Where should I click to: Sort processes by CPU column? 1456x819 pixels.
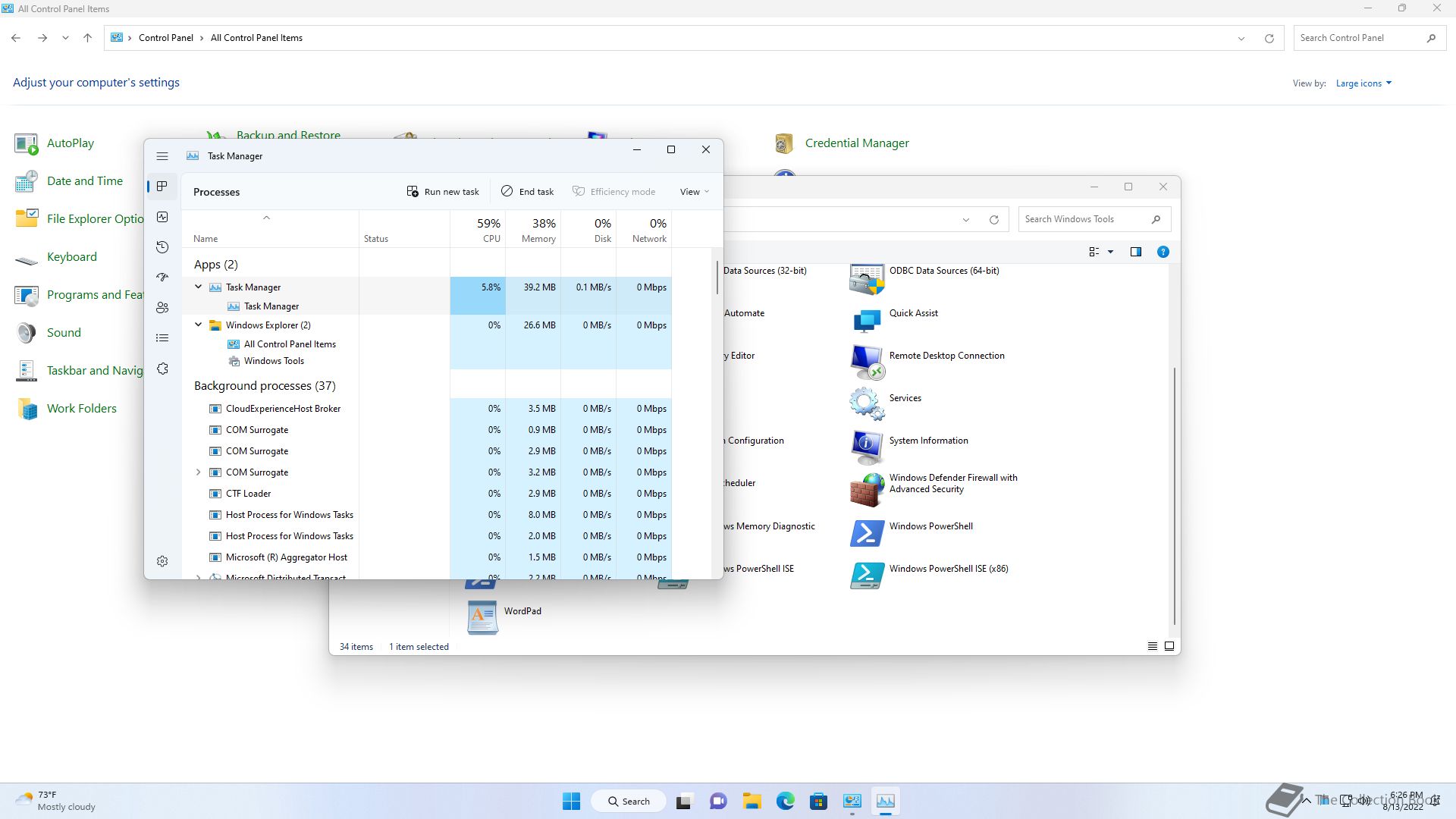478,230
